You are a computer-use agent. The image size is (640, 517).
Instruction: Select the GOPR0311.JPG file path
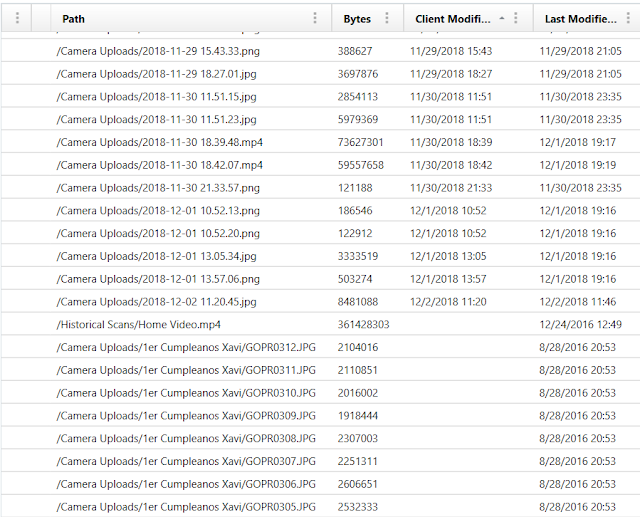tap(186, 371)
